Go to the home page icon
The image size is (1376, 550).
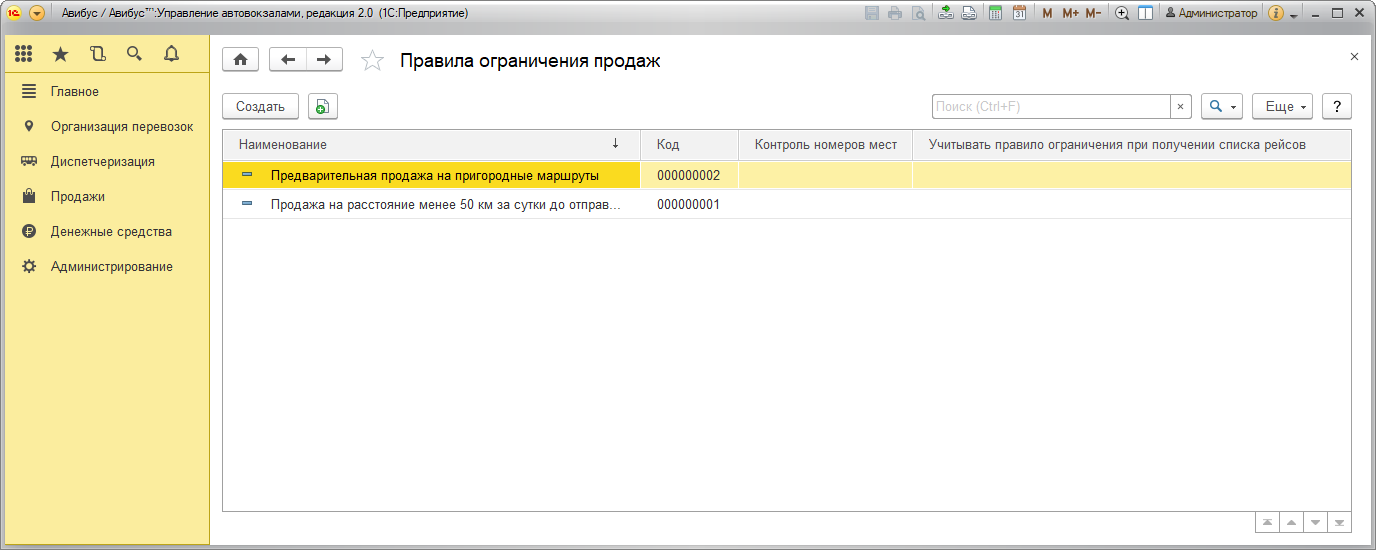pyautogui.click(x=240, y=60)
